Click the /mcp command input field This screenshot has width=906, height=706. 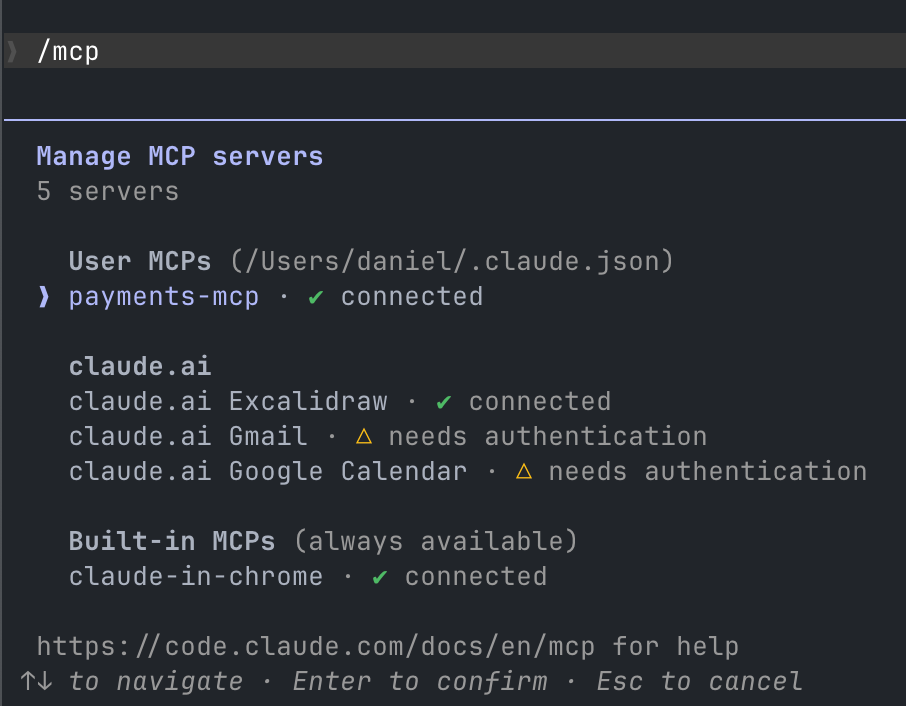[69, 50]
